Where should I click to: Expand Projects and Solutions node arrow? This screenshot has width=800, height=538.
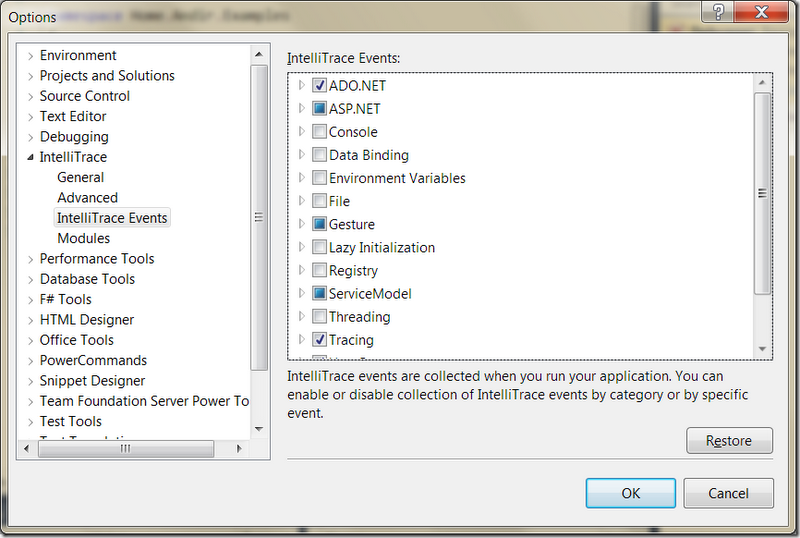click(x=31, y=76)
